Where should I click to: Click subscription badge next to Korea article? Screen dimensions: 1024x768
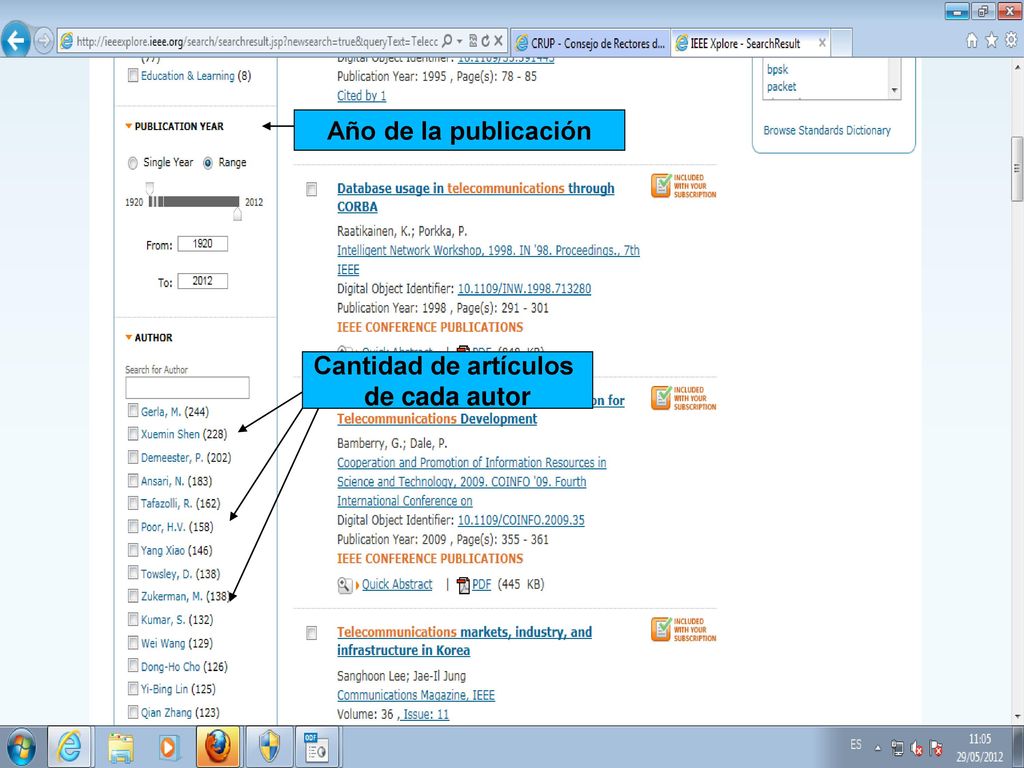point(683,630)
